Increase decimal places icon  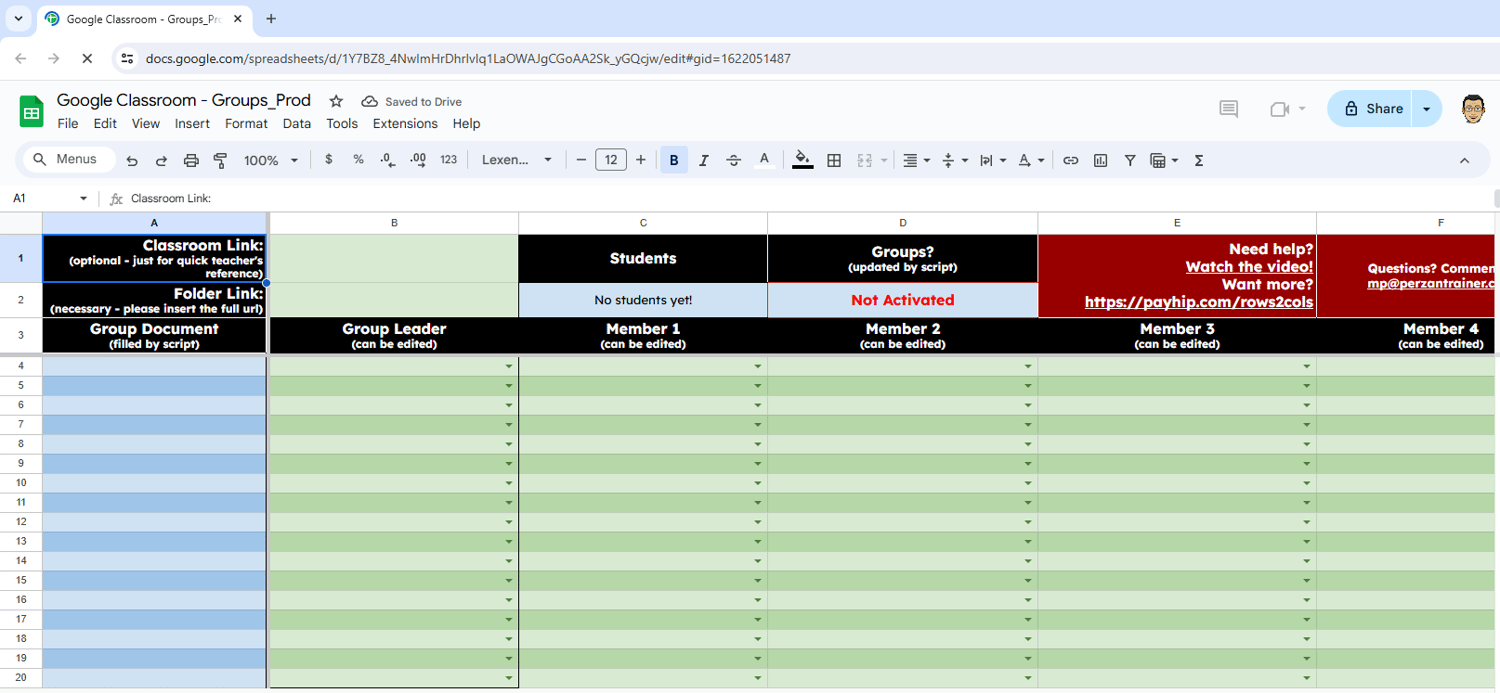click(418, 160)
